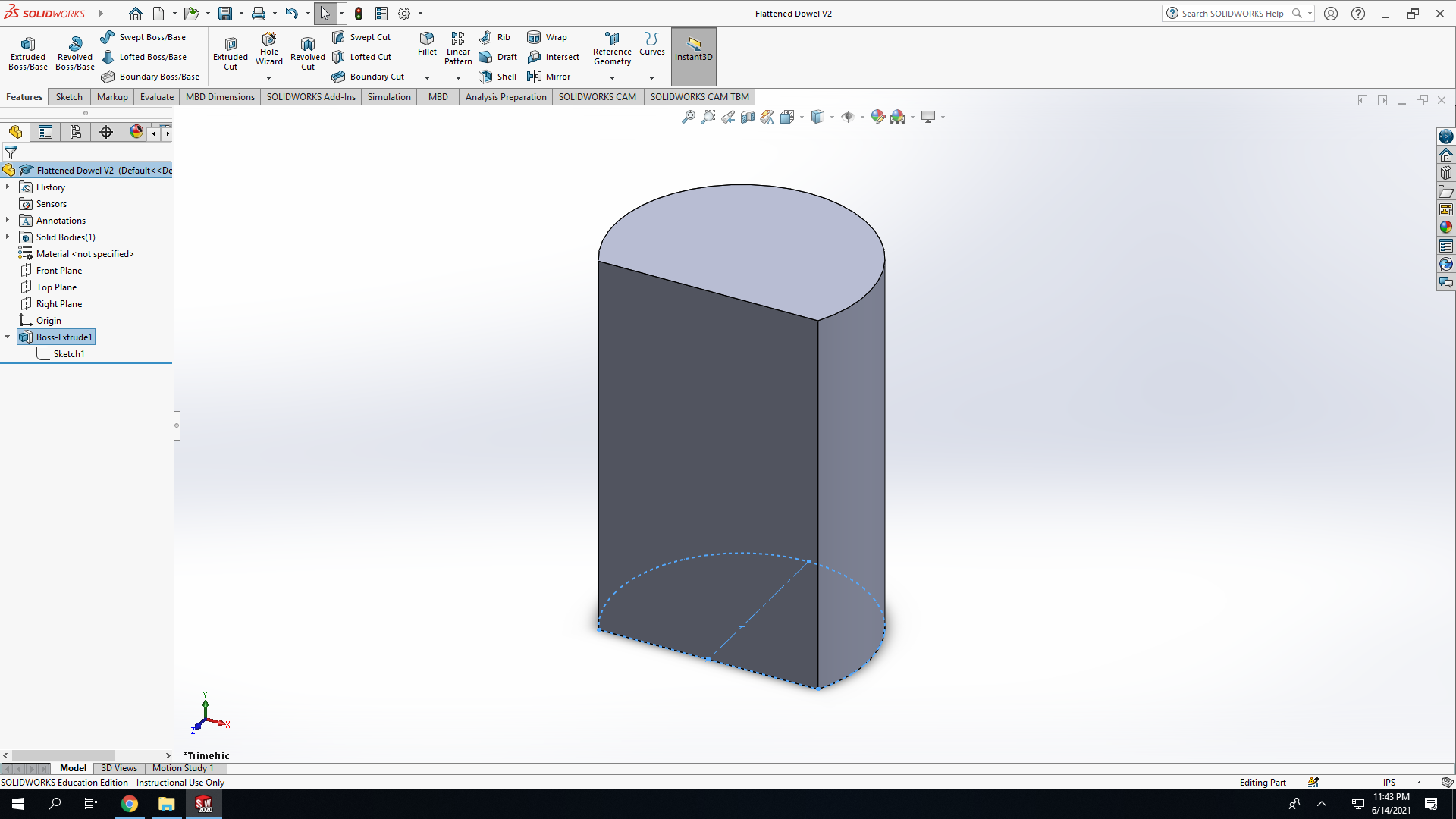Open the Appearances task pane icon

pos(1446,227)
